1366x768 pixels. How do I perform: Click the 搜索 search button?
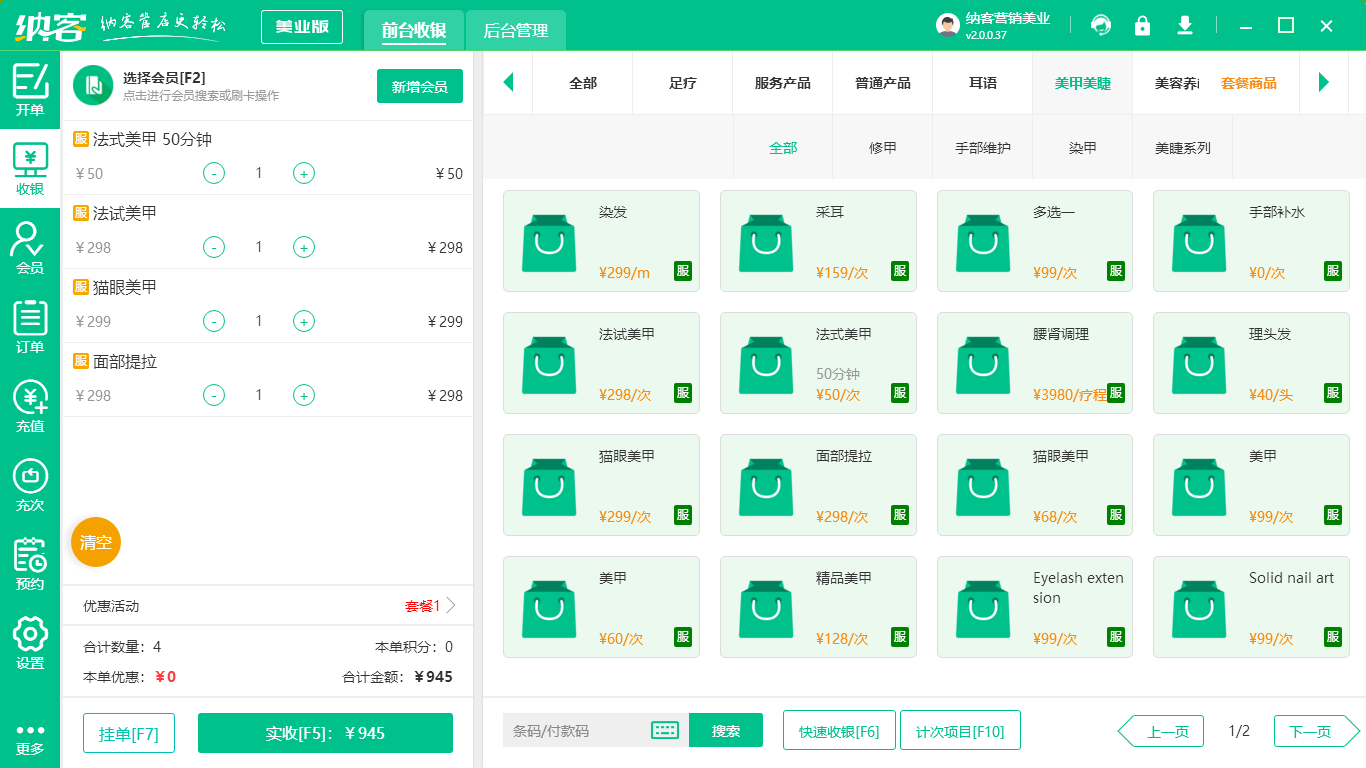[726, 730]
